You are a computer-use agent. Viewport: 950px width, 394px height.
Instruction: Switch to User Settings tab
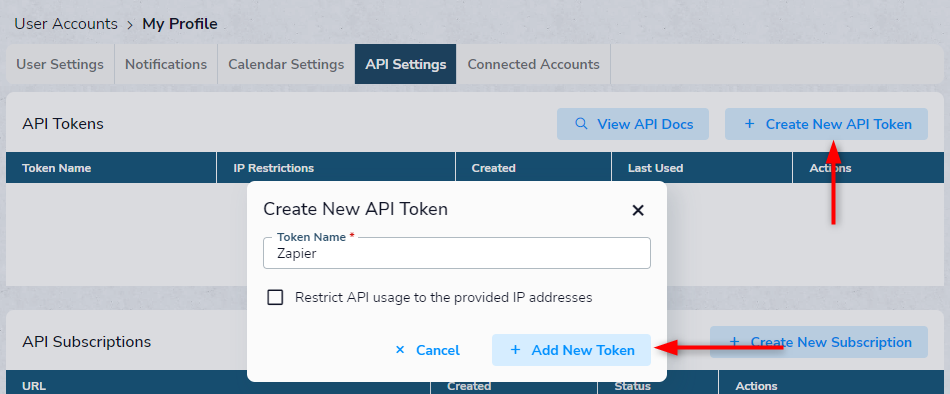point(60,64)
